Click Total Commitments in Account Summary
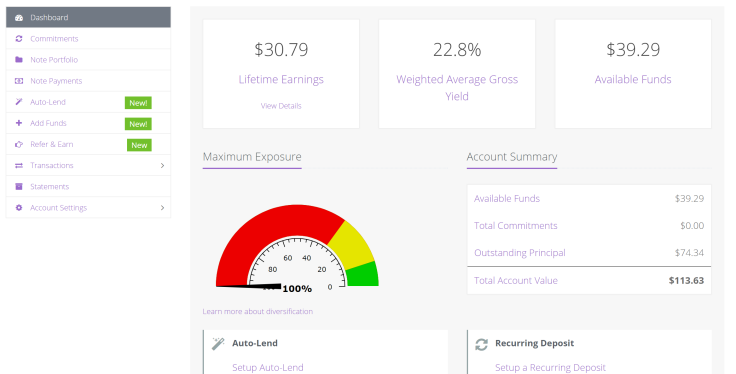 pyautogui.click(x=515, y=226)
